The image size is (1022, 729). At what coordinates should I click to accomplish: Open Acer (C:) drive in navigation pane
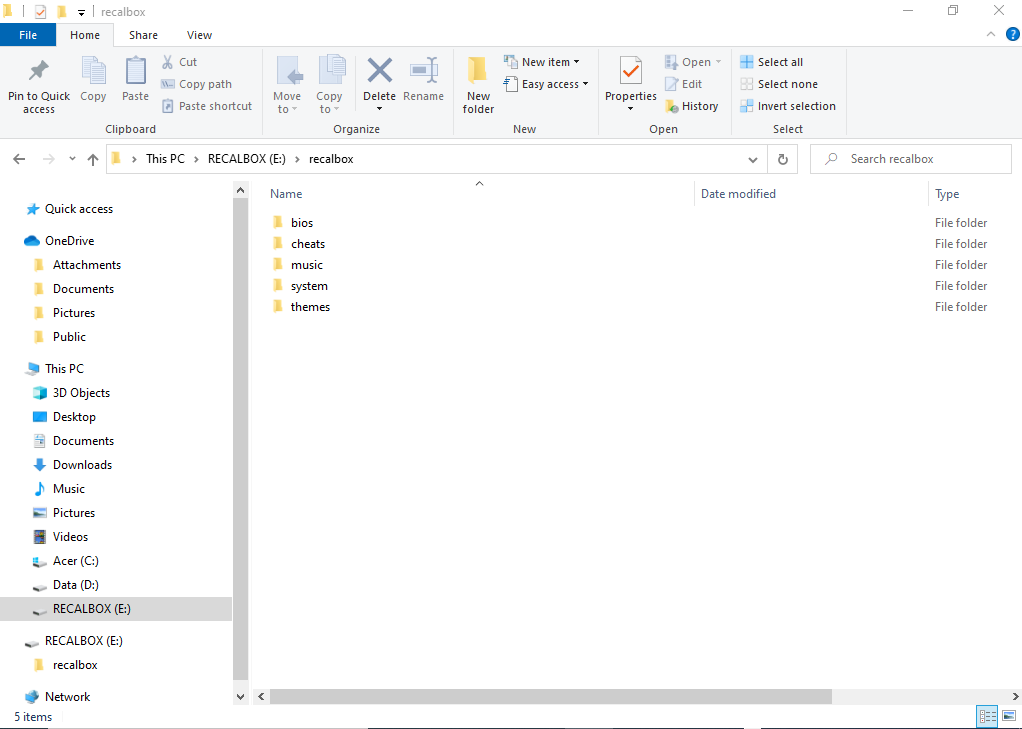(76, 561)
